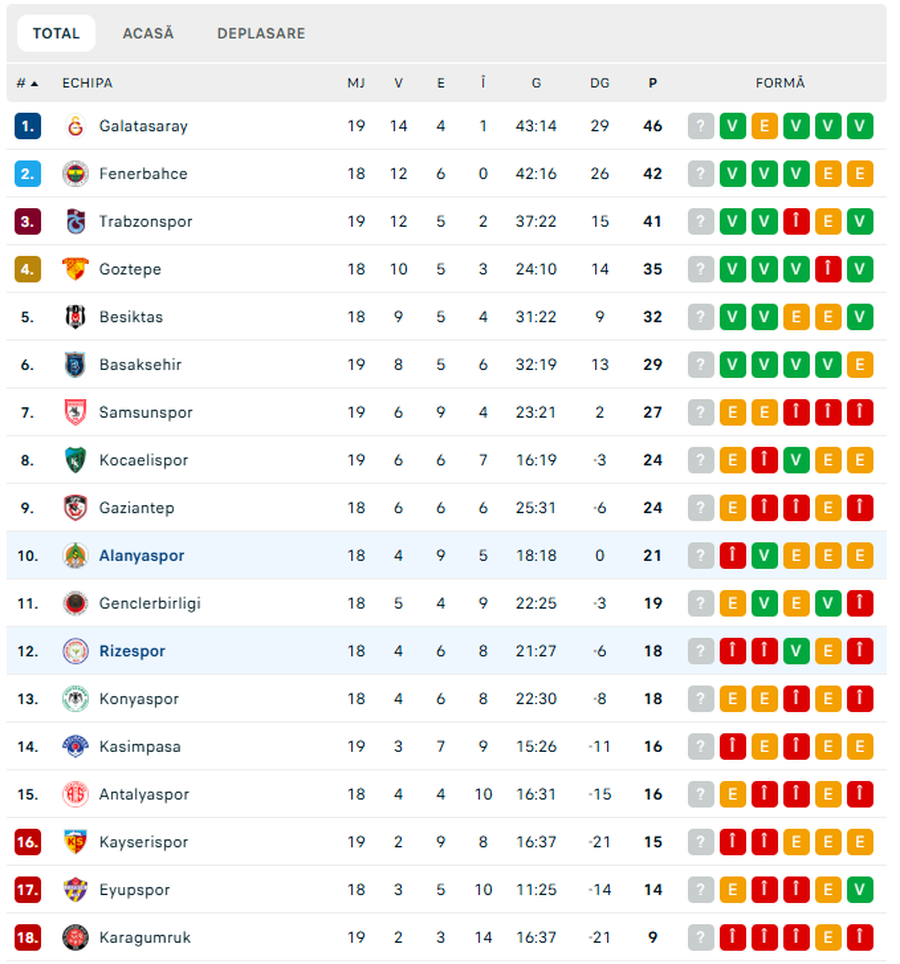900x964 pixels.
Task: Open the Rizespor team page
Action: 132,650
